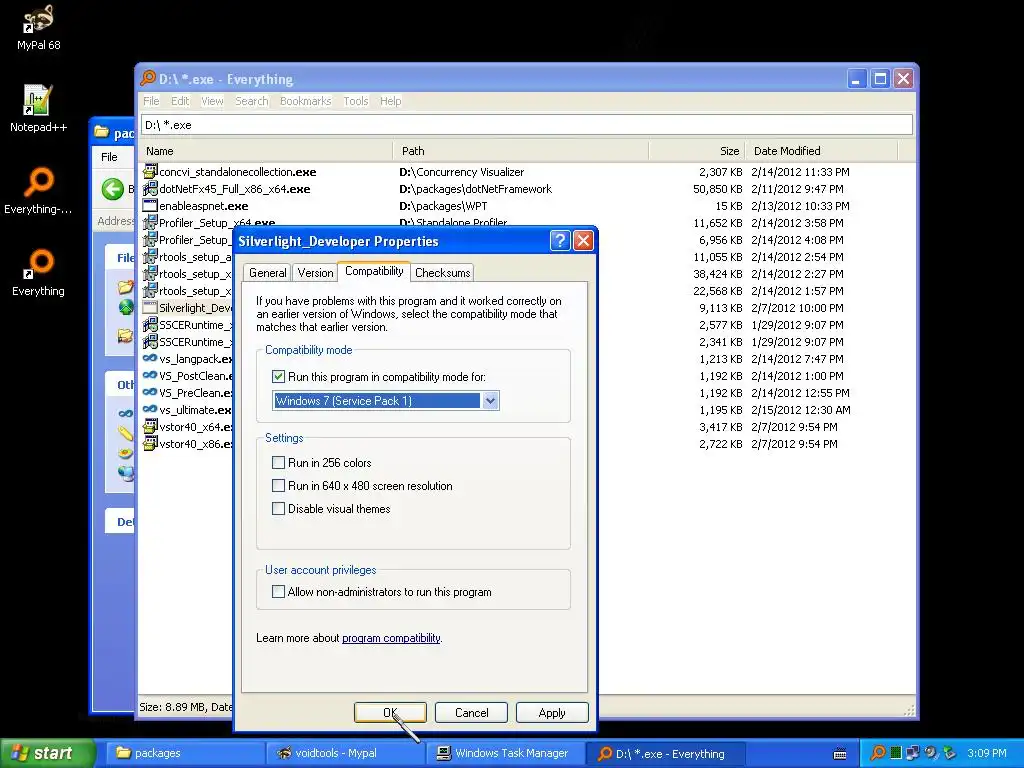Click the speaker volume tray icon
The width and height of the screenshot is (1024, 768).
pos(931,753)
